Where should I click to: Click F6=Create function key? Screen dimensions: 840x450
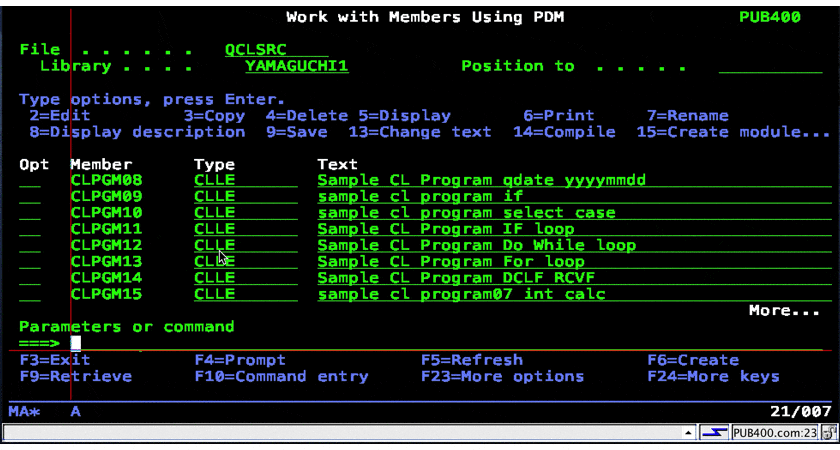(x=693, y=360)
